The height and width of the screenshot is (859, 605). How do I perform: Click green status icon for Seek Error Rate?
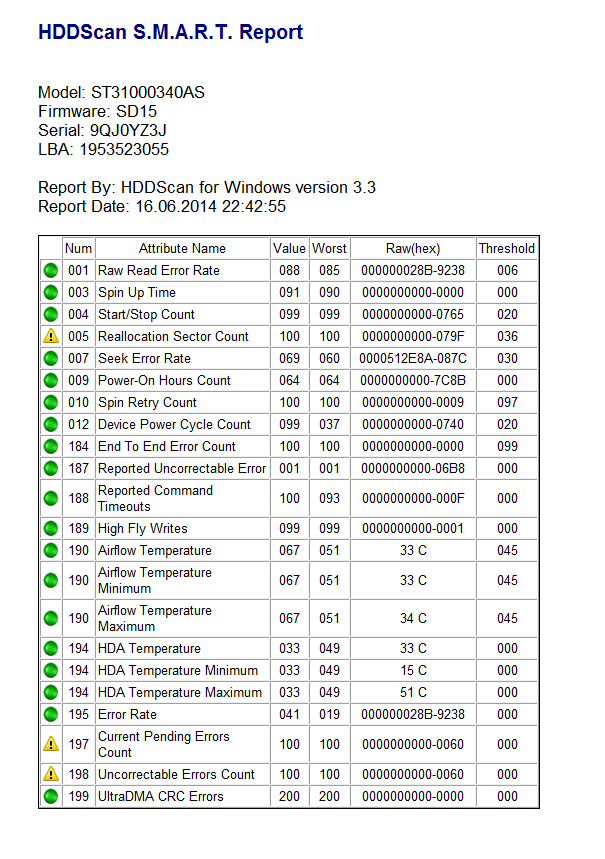(50, 359)
